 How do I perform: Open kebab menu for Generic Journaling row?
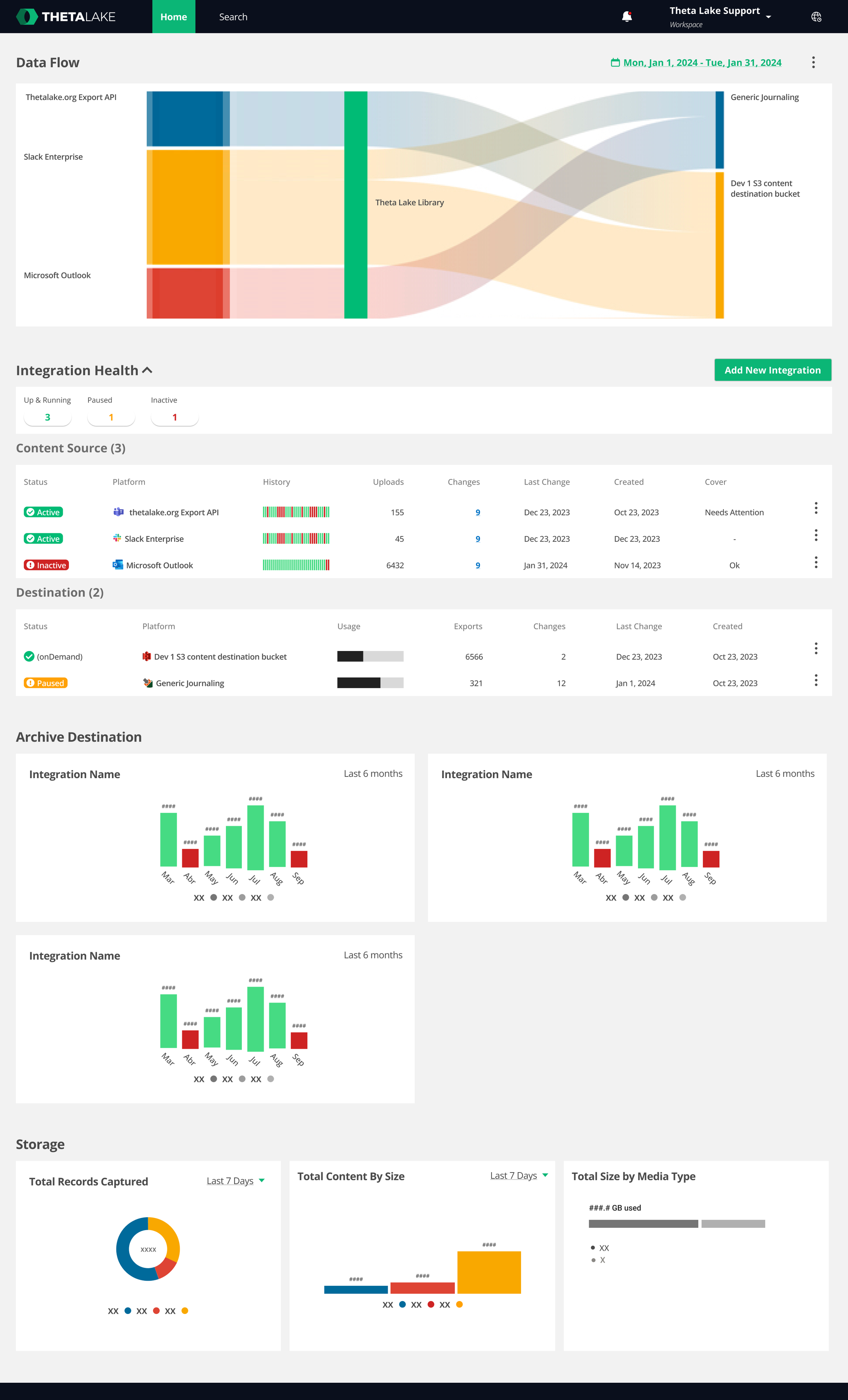(815, 680)
